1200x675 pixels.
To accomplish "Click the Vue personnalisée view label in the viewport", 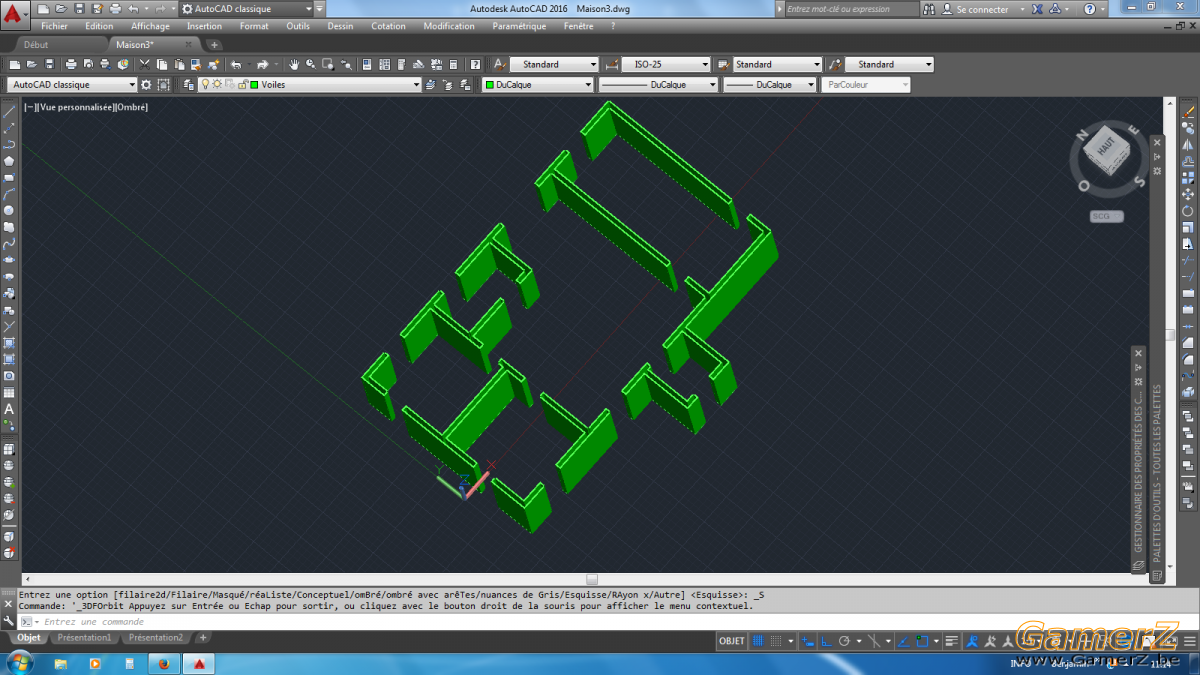I will click(75, 107).
